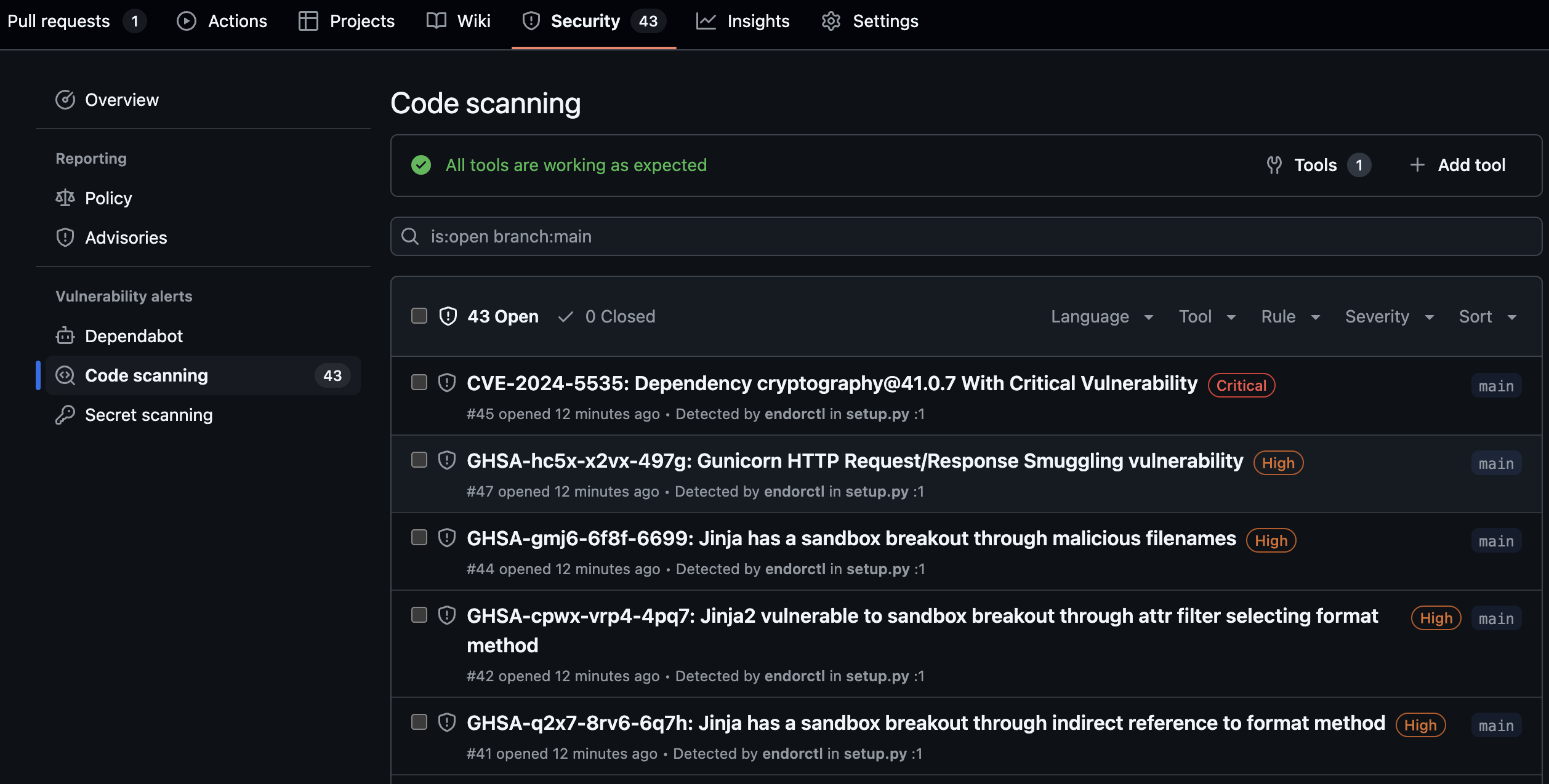The width and height of the screenshot is (1549, 784).
Task: Click shield icon on GHSA-gmj6-6f8f-6699 row
Action: click(447, 538)
